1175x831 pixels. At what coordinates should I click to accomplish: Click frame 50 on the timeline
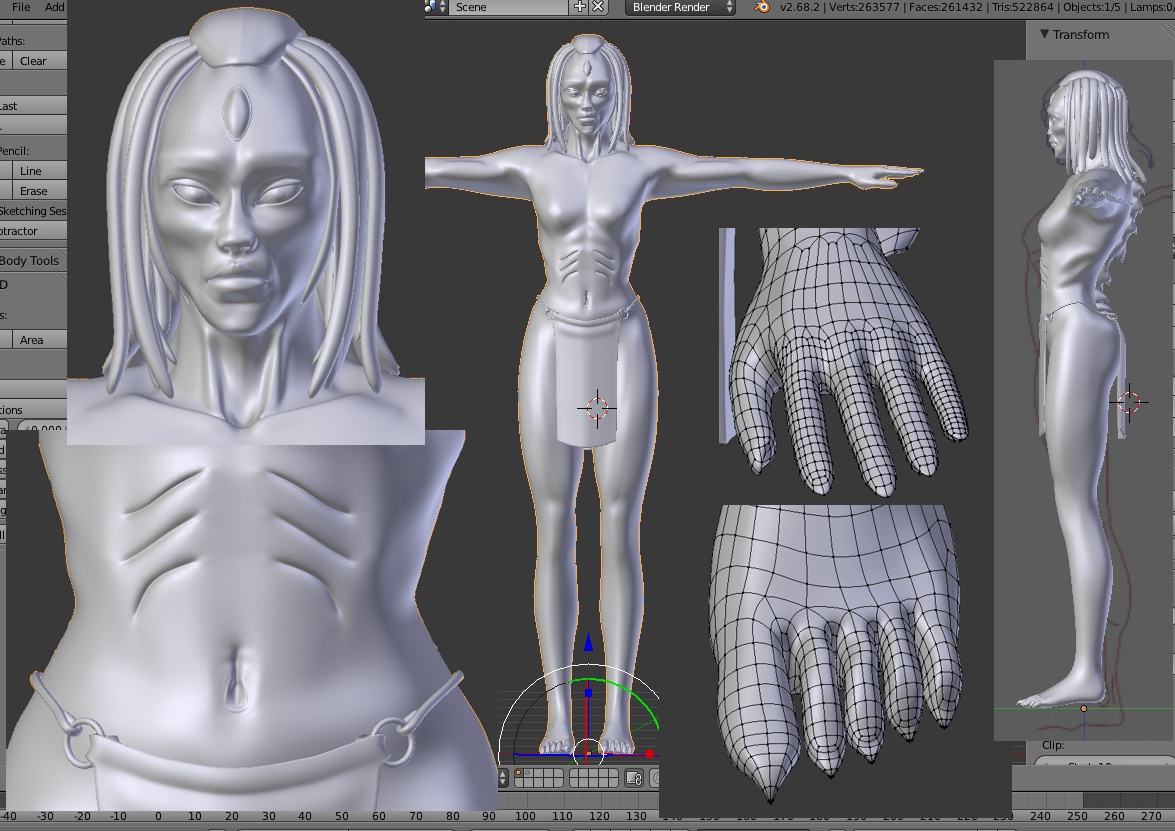pos(342,816)
